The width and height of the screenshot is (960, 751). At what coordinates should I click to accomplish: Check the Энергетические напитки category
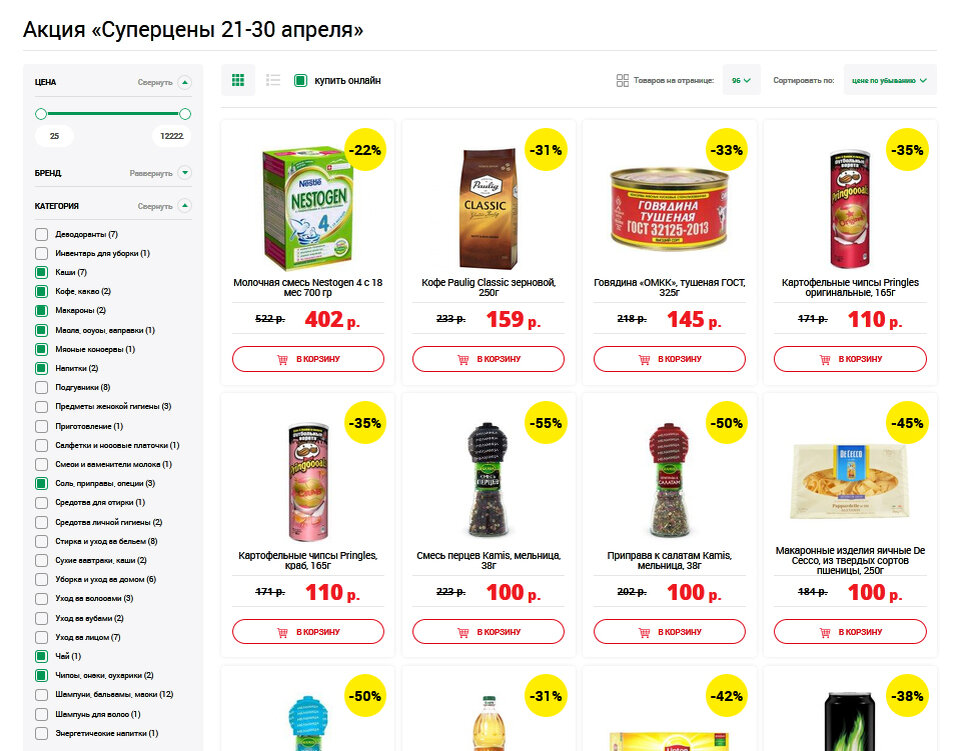click(x=41, y=733)
